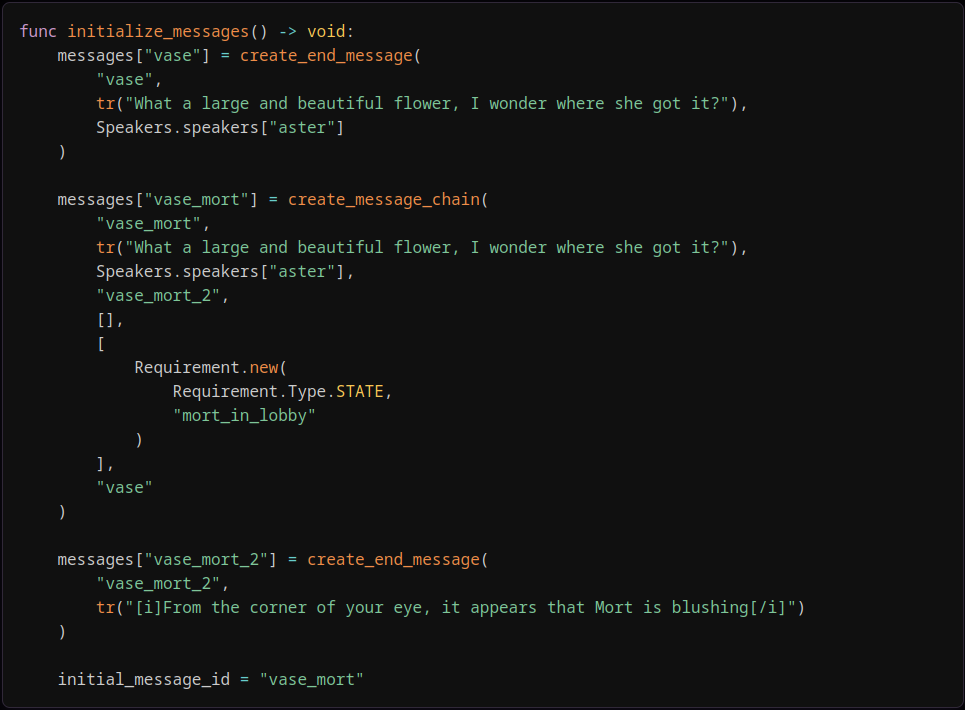Click the lone opening bracket before Requirement
Viewport: 965px width, 710px height.
tap(101, 343)
